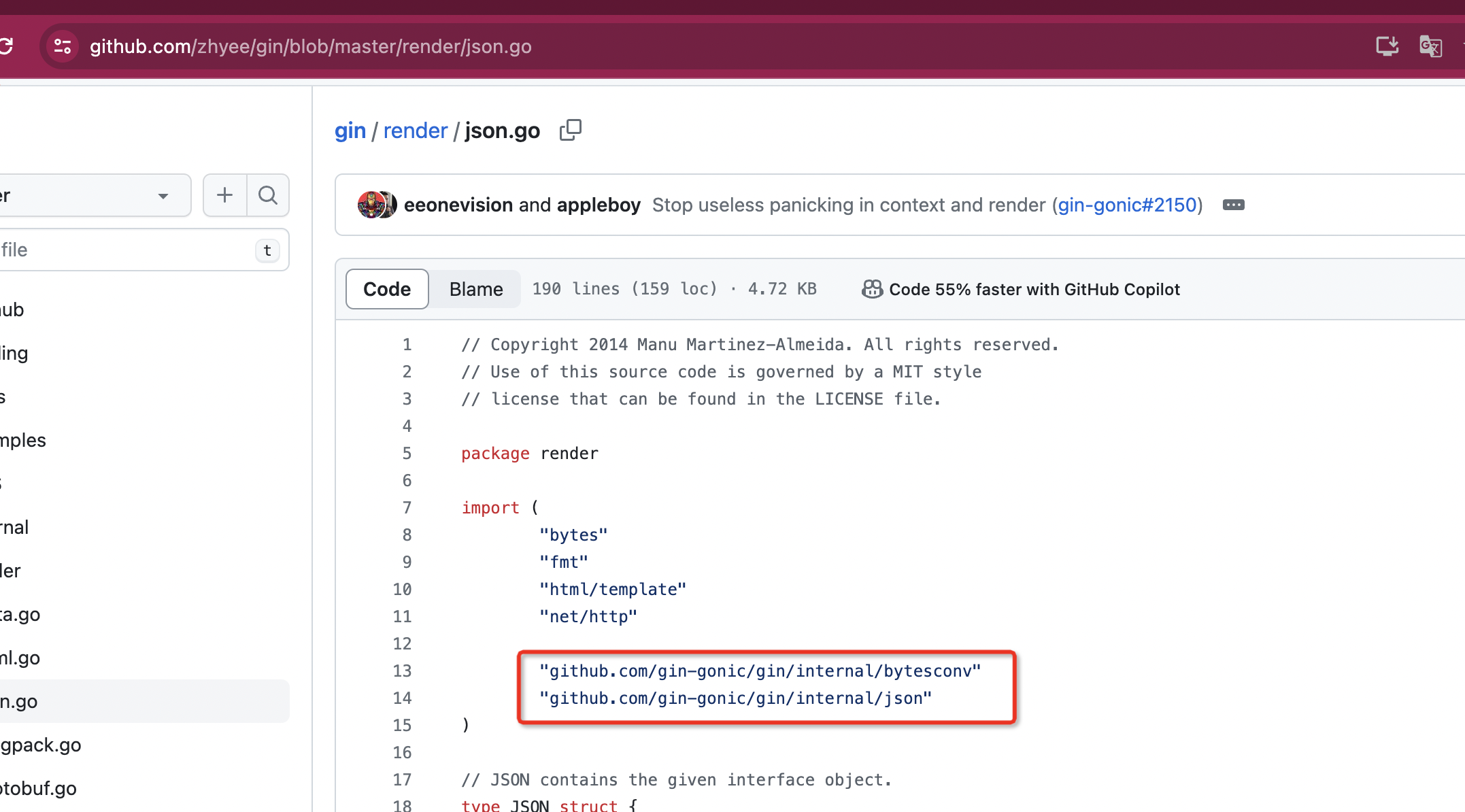This screenshot has width=1465, height=812.
Task: Open the protobuf.go file in tree
Action: [x=39, y=788]
